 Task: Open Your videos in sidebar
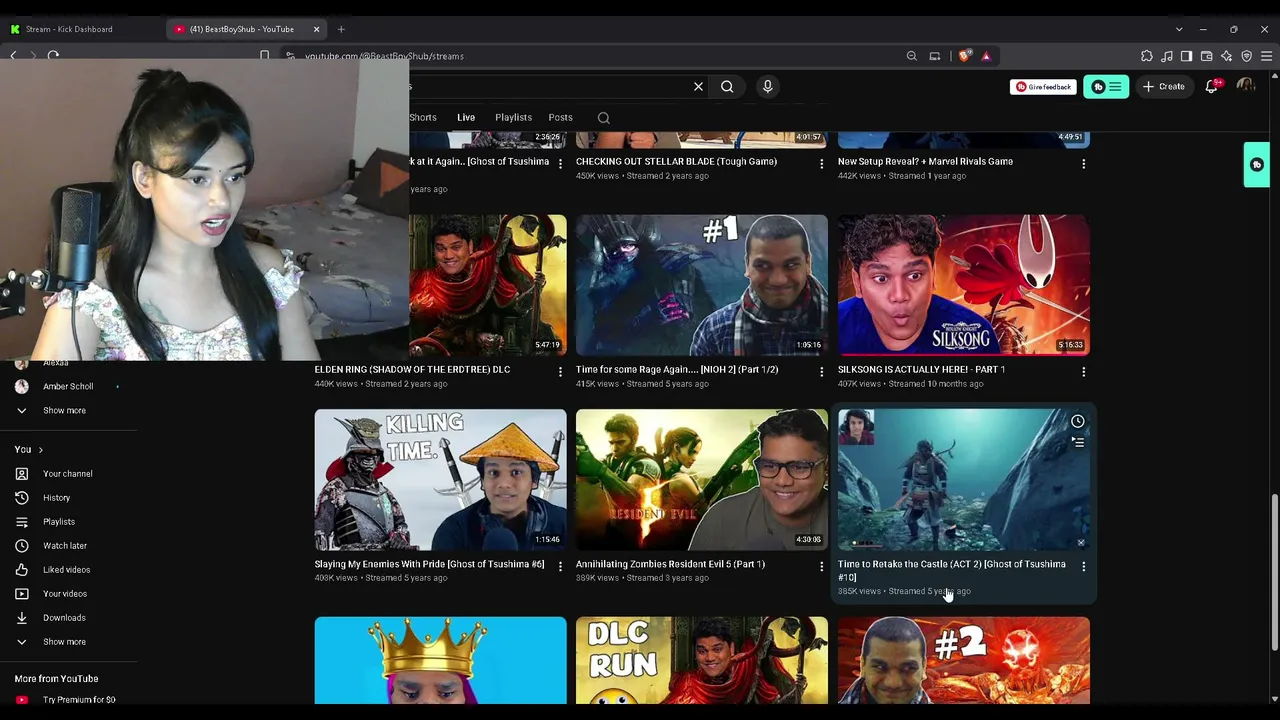pos(64,594)
